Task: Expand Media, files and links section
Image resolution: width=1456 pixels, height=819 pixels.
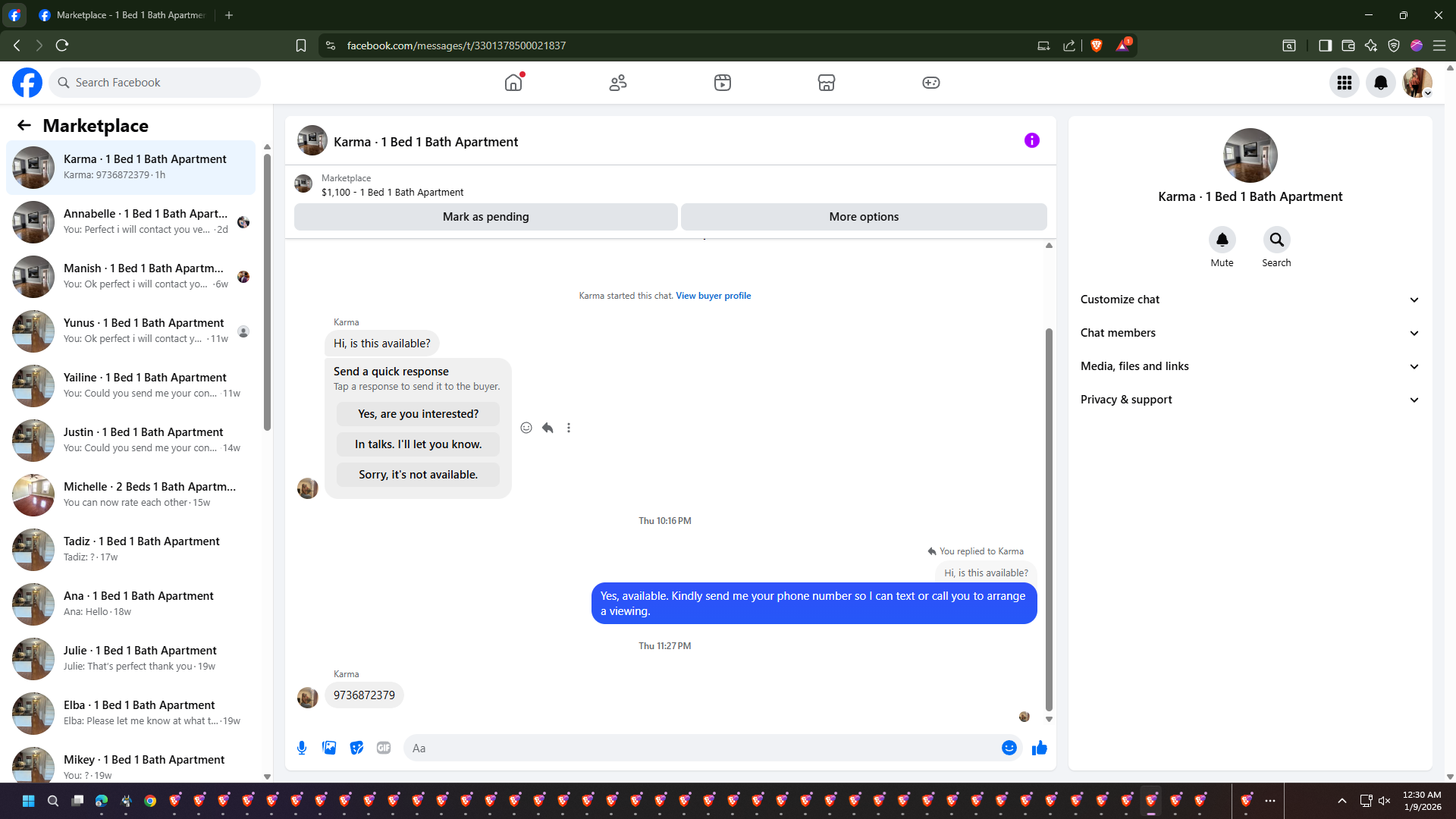Action: pyautogui.click(x=1250, y=366)
